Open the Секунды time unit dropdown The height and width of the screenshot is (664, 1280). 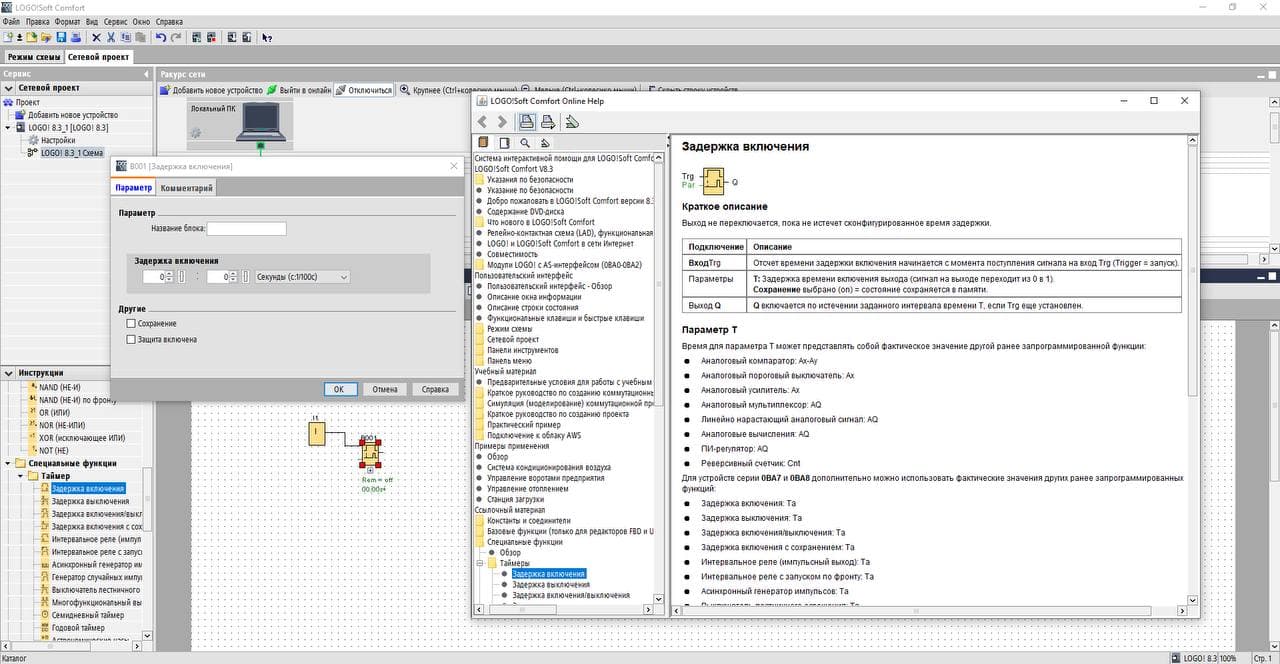(x=302, y=277)
